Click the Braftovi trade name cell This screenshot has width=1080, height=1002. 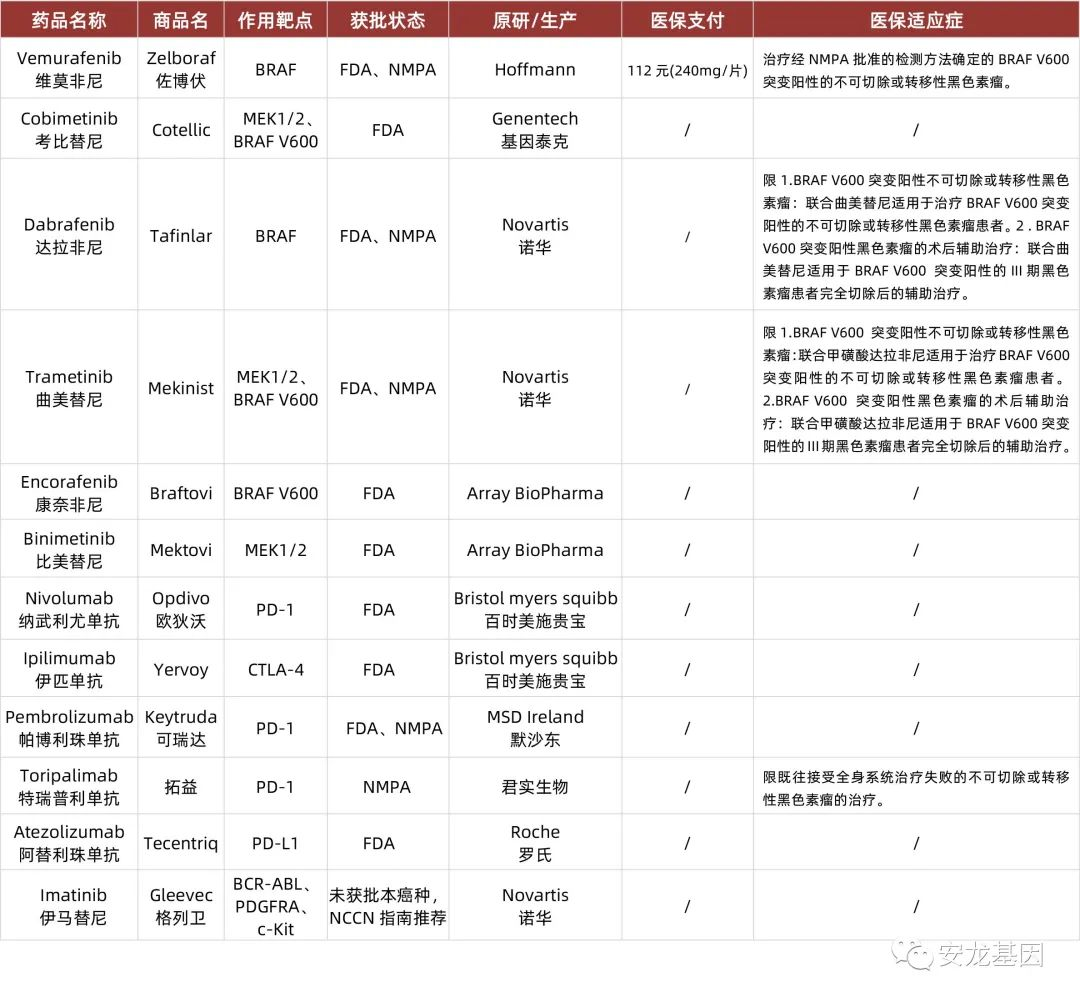181,493
